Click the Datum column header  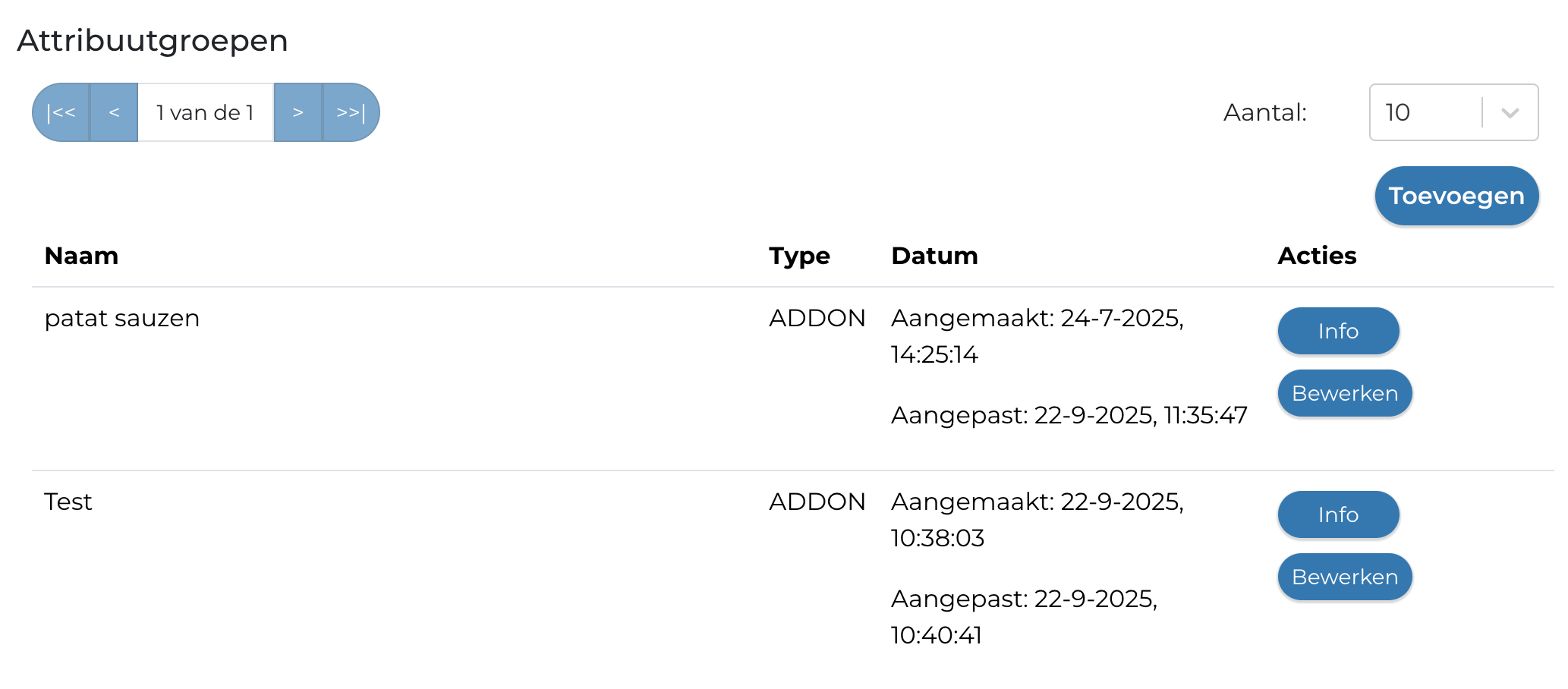point(934,256)
